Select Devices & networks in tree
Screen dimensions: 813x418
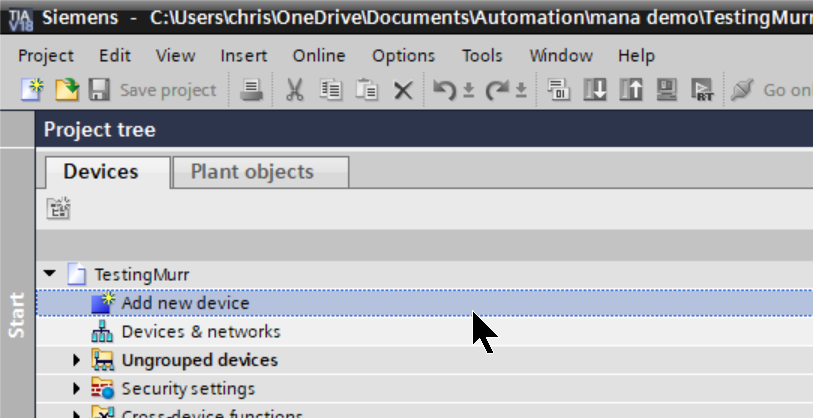201,331
